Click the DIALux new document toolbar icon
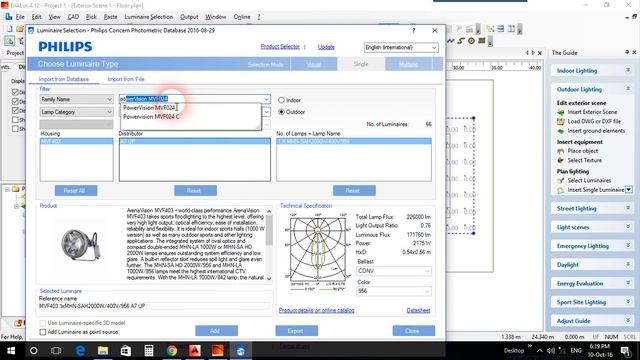 click(9, 29)
